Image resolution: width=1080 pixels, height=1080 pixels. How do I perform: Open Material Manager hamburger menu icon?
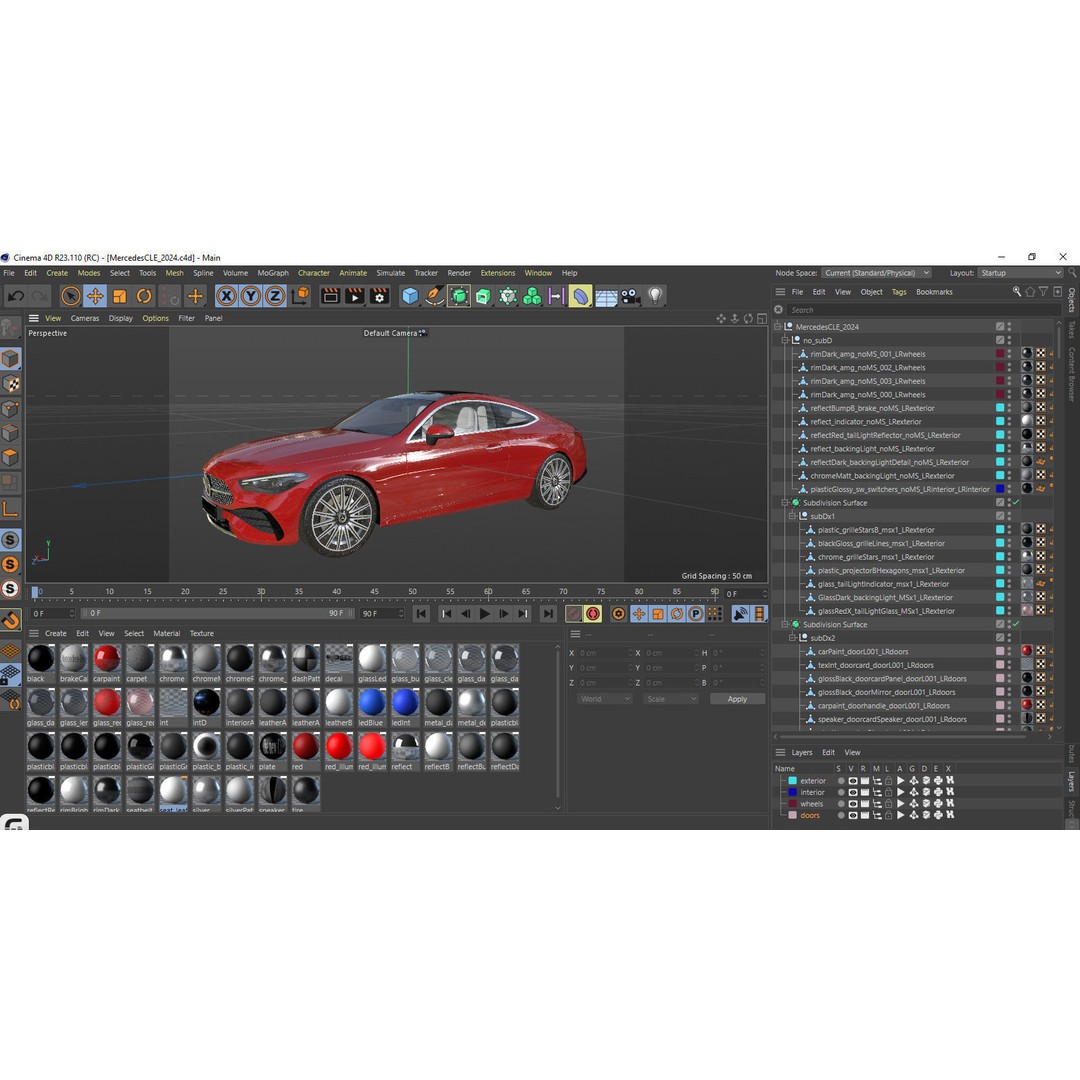(34, 633)
